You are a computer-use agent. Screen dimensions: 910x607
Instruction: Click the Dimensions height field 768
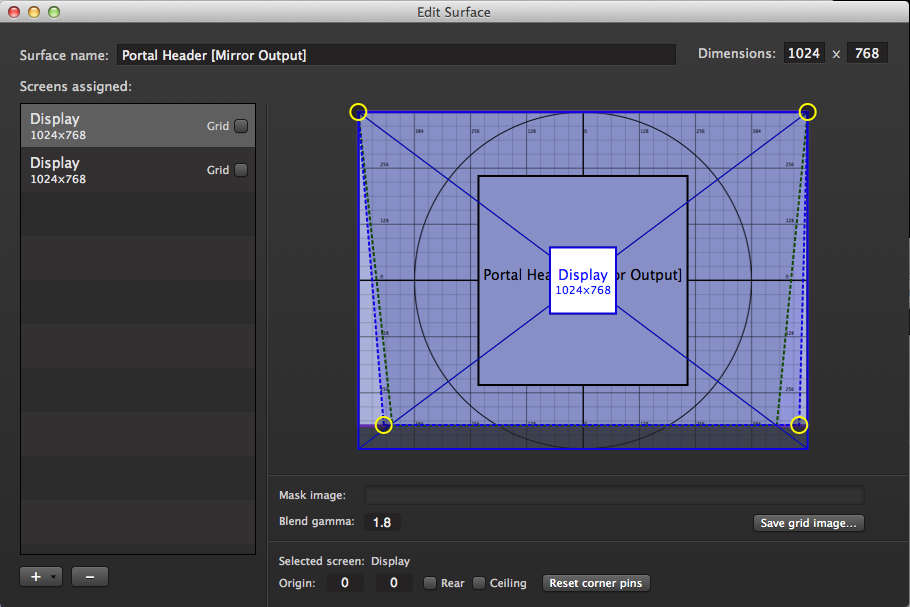click(867, 54)
